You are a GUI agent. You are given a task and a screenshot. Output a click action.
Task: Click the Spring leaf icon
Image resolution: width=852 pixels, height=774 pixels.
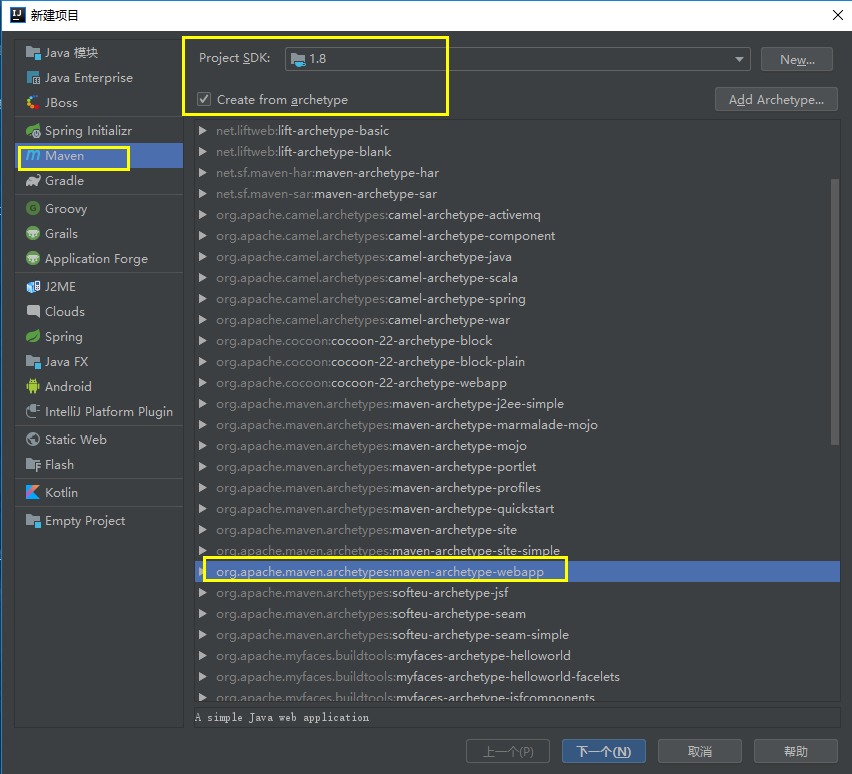pyautogui.click(x=33, y=336)
